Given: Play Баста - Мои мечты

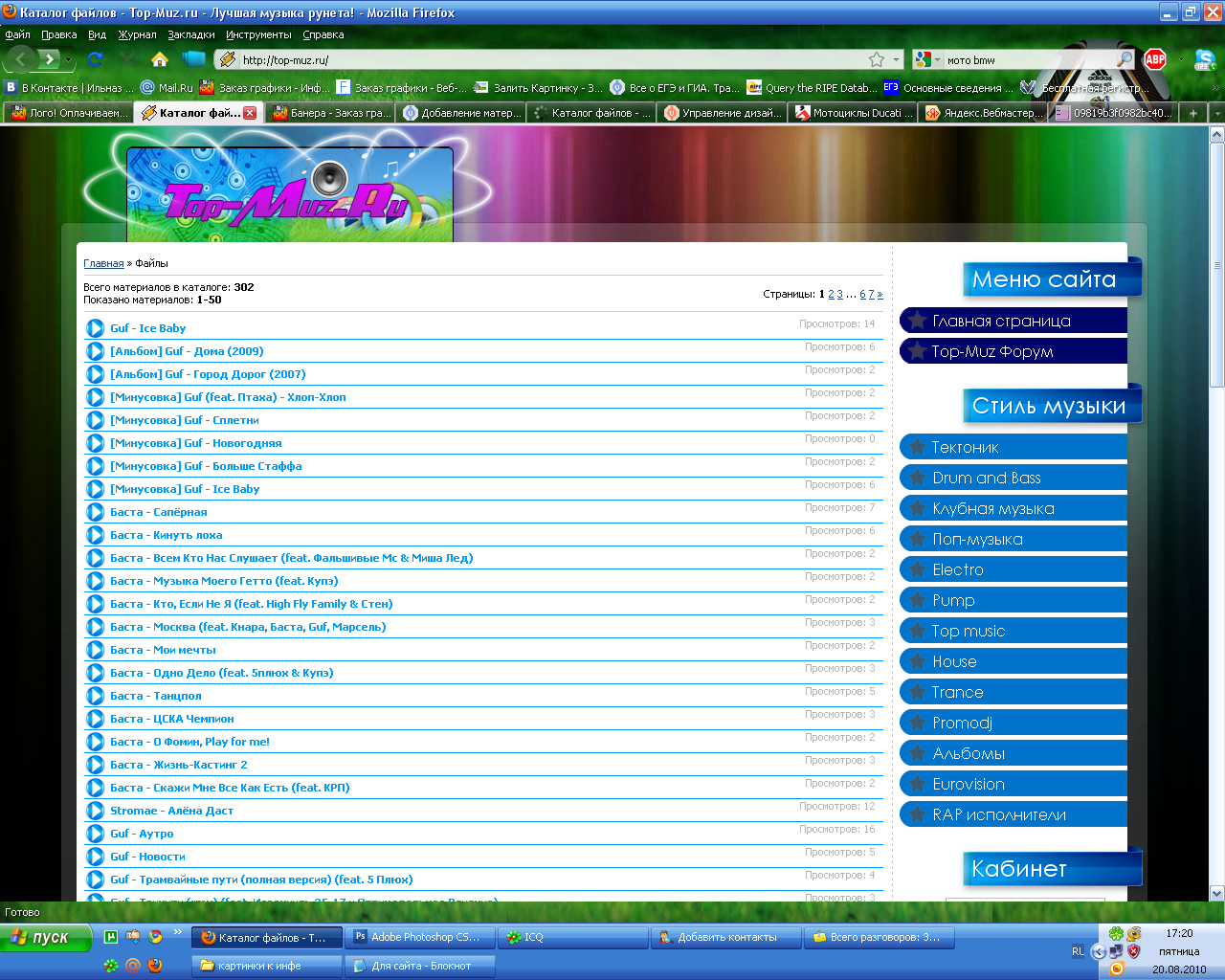Looking at the screenshot, I should [95, 650].
